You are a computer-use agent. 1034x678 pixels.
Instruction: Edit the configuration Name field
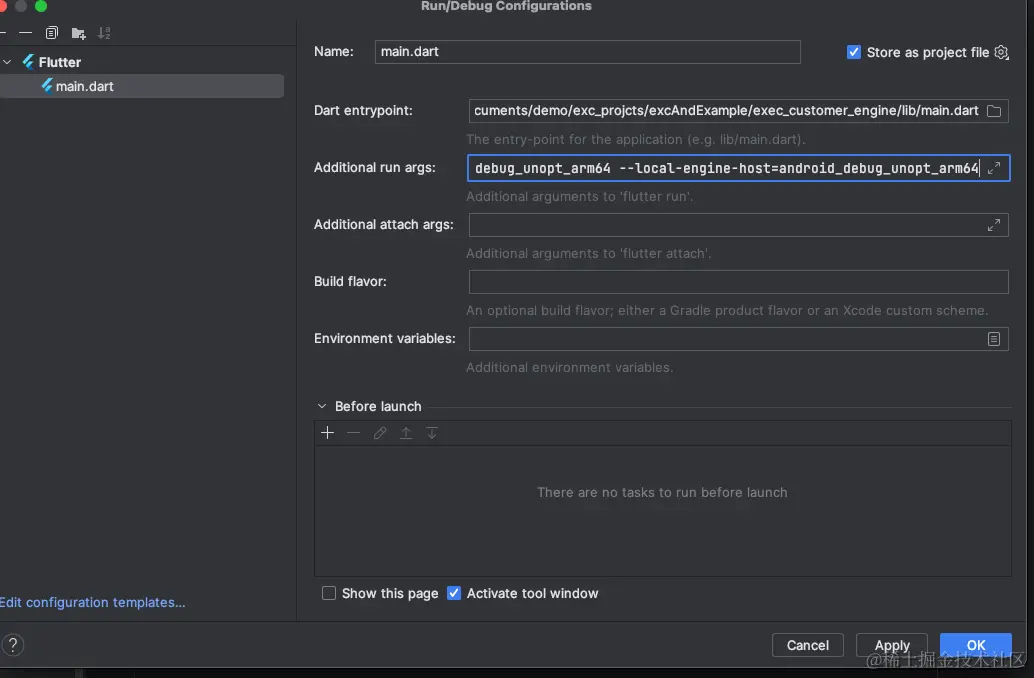tap(588, 52)
